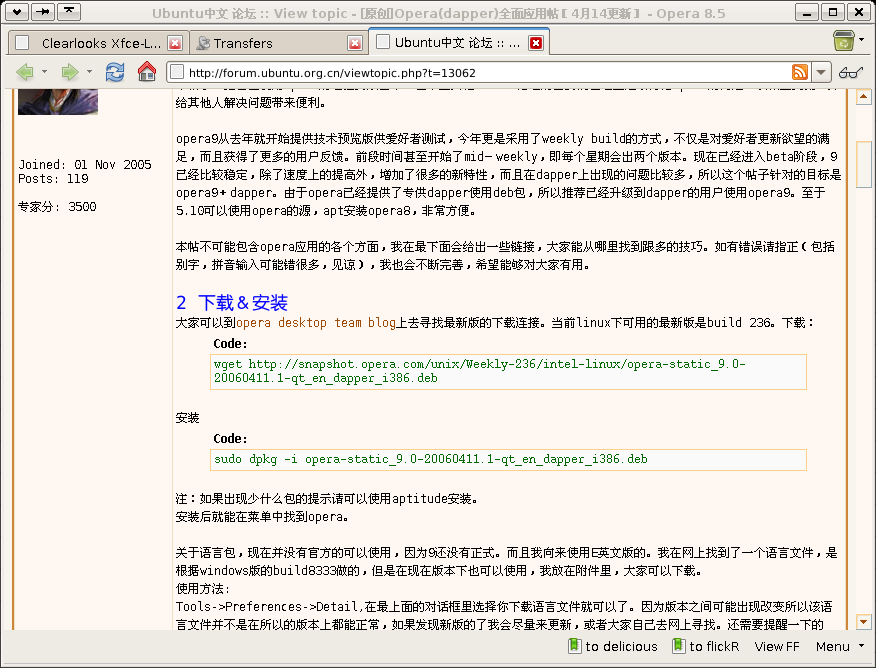Close the Transfers tab

click(x=355, y=43)
